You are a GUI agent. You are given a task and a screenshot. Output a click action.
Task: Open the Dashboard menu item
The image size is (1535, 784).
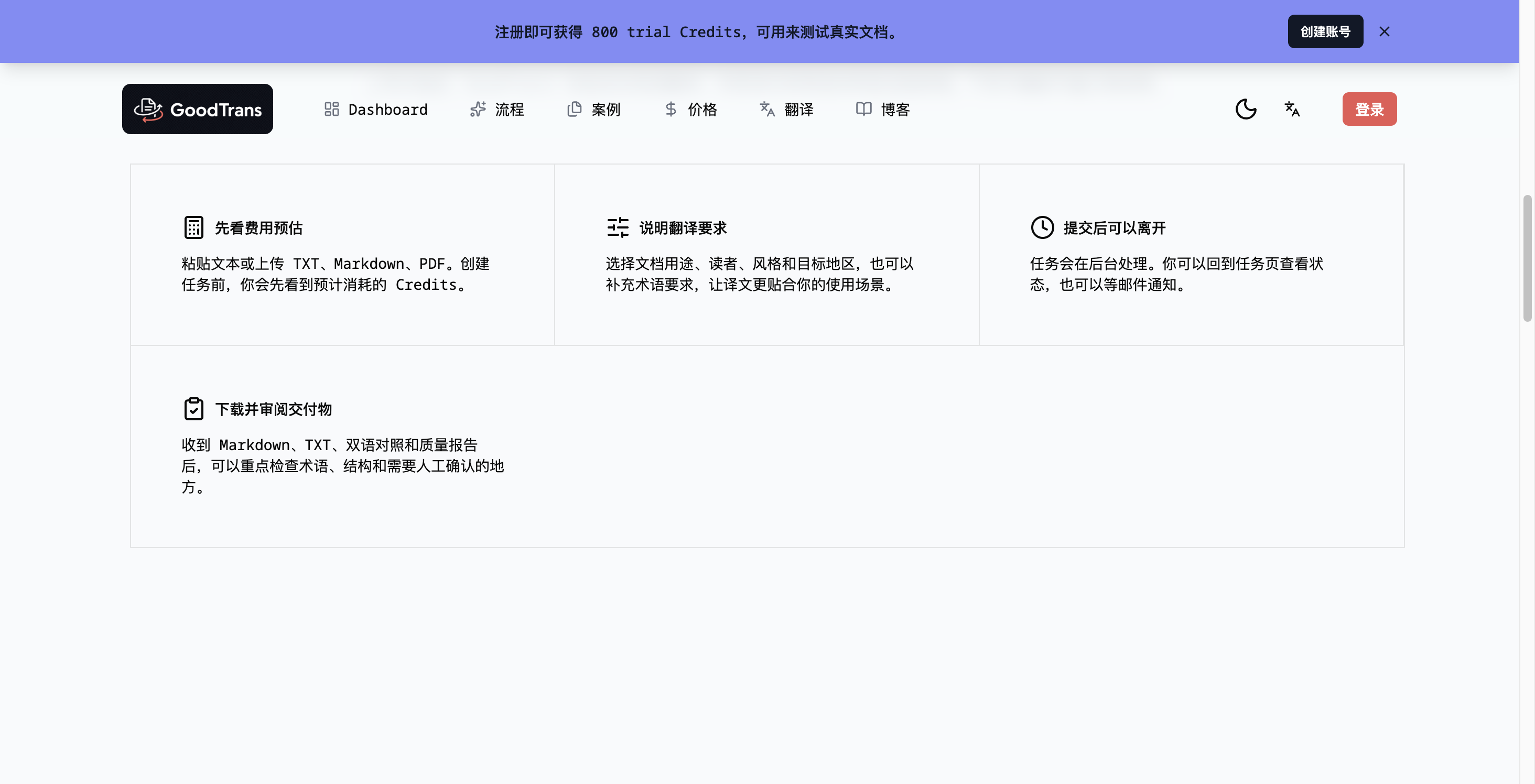(376, 109)
